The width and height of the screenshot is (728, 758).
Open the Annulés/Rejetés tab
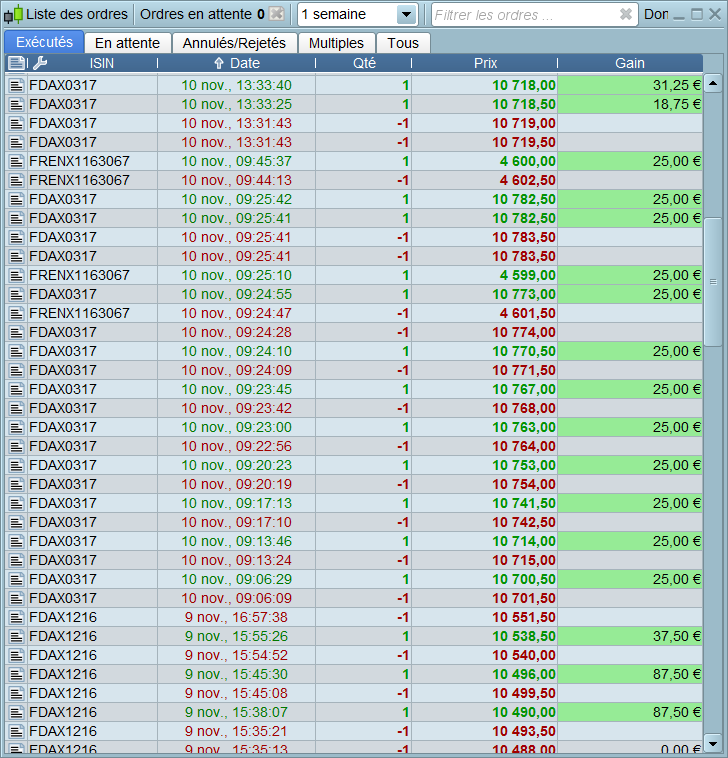(234, 43)
